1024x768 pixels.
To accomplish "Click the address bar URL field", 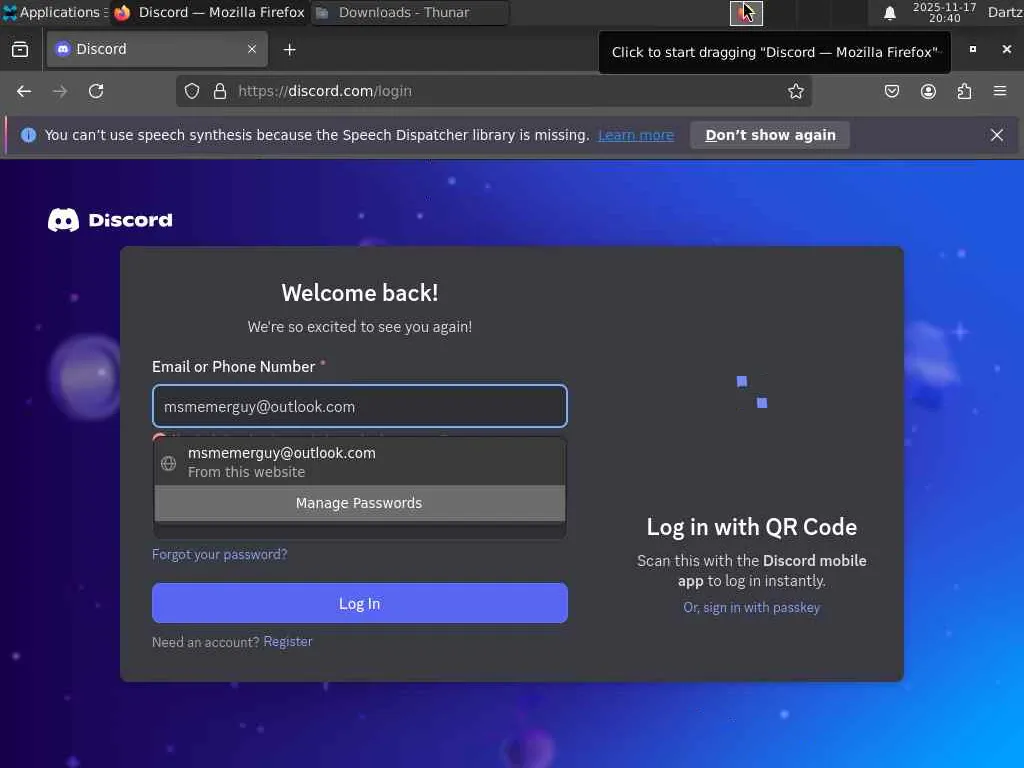I will pos(496,91).
